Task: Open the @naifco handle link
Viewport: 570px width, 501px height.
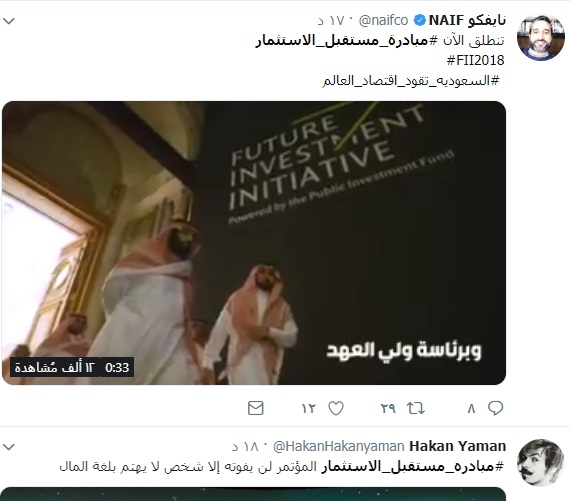Action: pos(384,20)
